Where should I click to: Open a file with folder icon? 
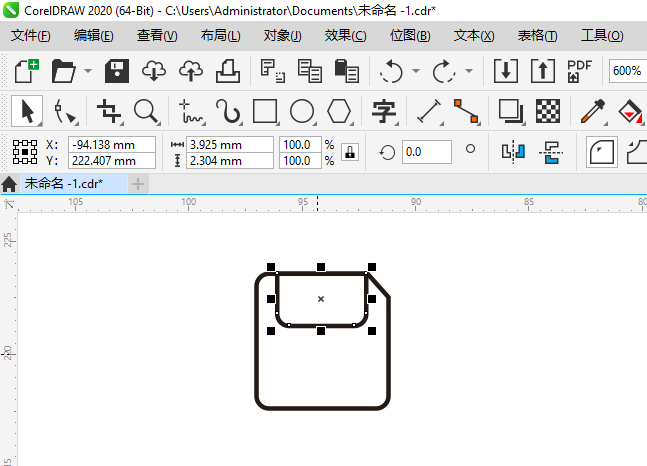pyautogui.click(x=64, y=71)
